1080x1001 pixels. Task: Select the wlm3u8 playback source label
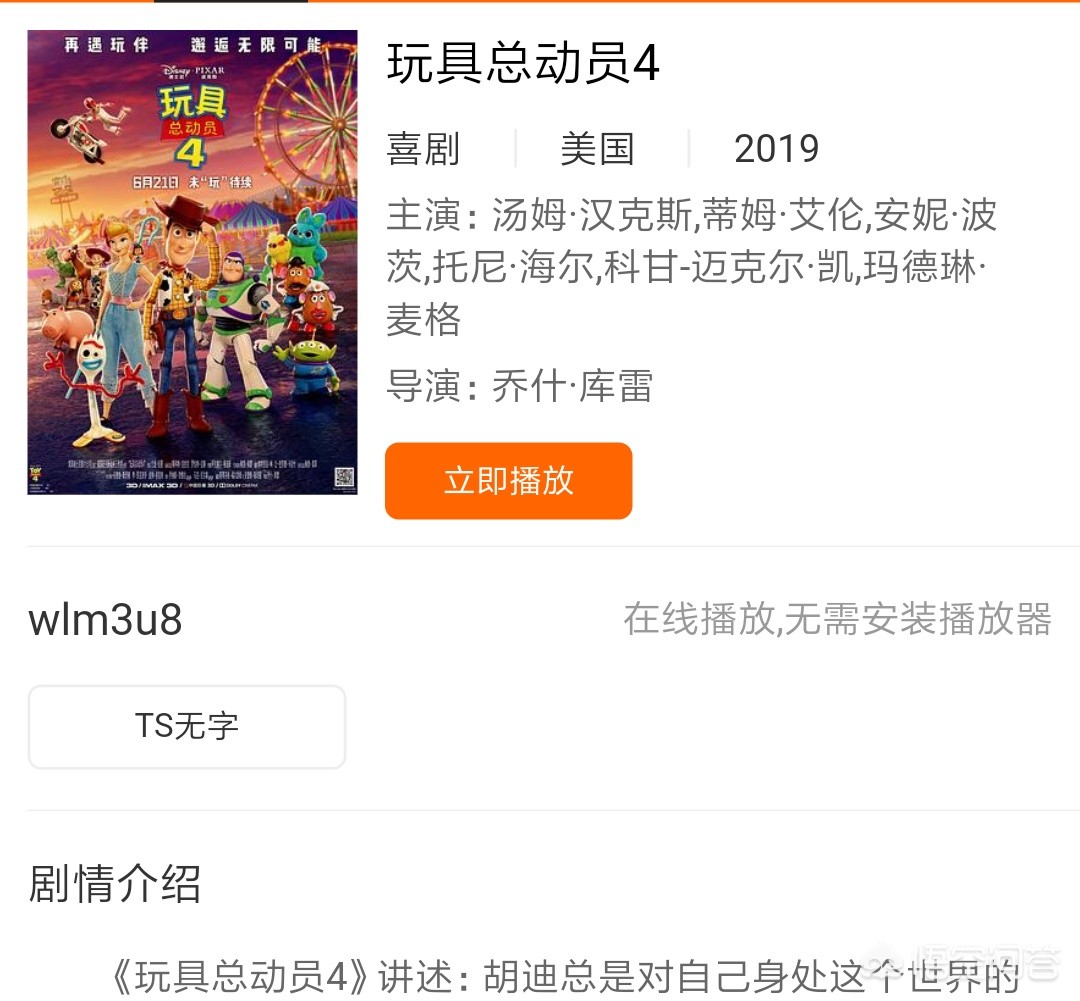click(105, 619)
